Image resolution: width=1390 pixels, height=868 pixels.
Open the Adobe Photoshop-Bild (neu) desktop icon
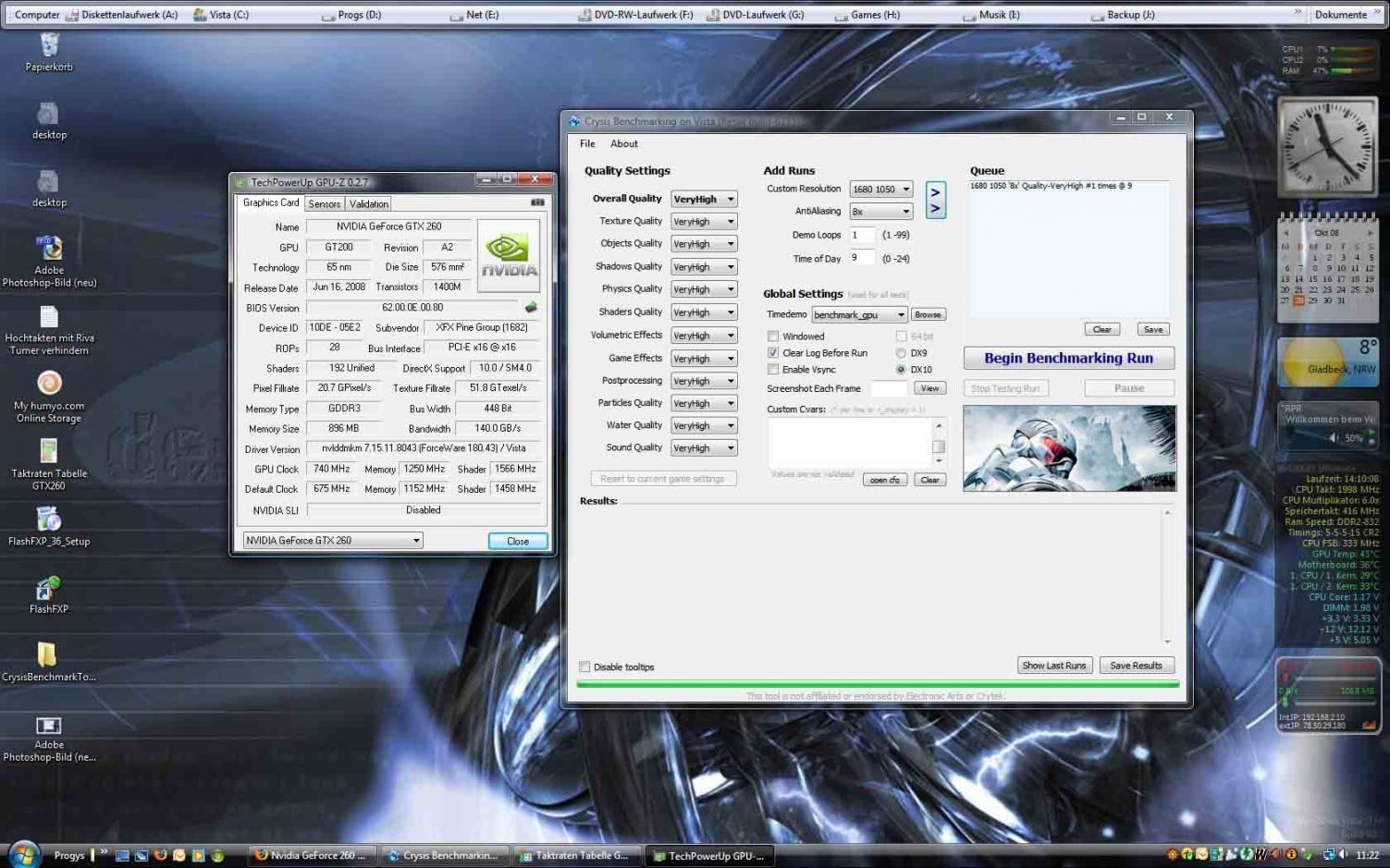(49, 261)
